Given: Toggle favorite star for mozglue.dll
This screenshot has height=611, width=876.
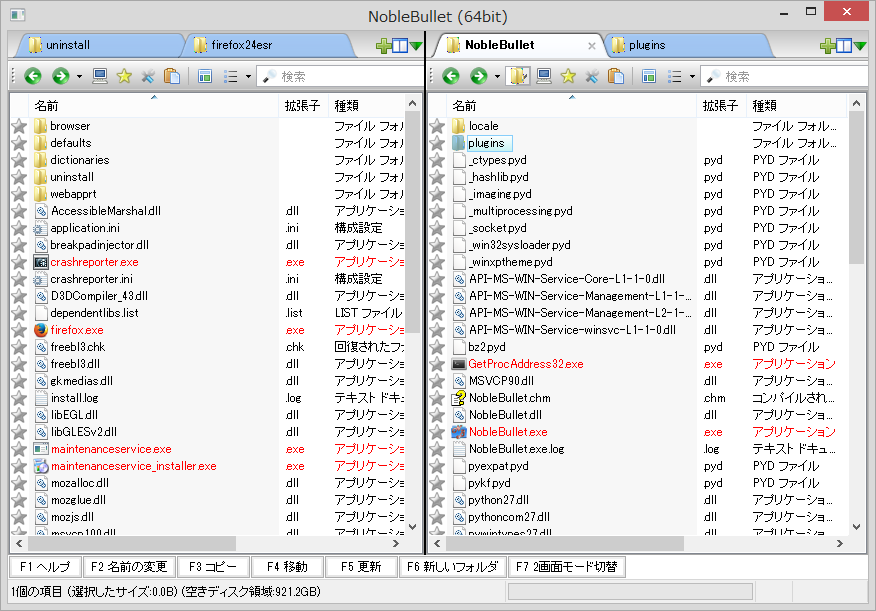Looking at the screenshot, I should (x=19, y=500).
